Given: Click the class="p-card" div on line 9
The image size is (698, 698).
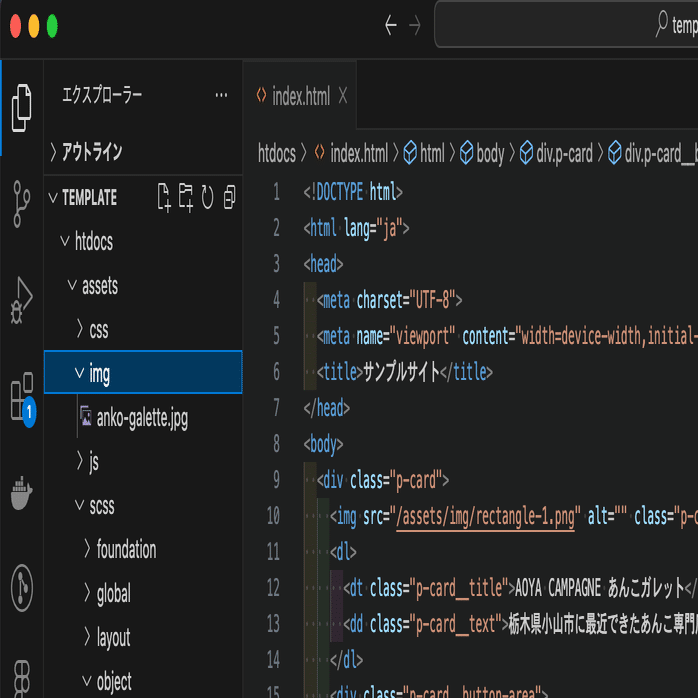Looking at the screenshot, I should [396, 480].
